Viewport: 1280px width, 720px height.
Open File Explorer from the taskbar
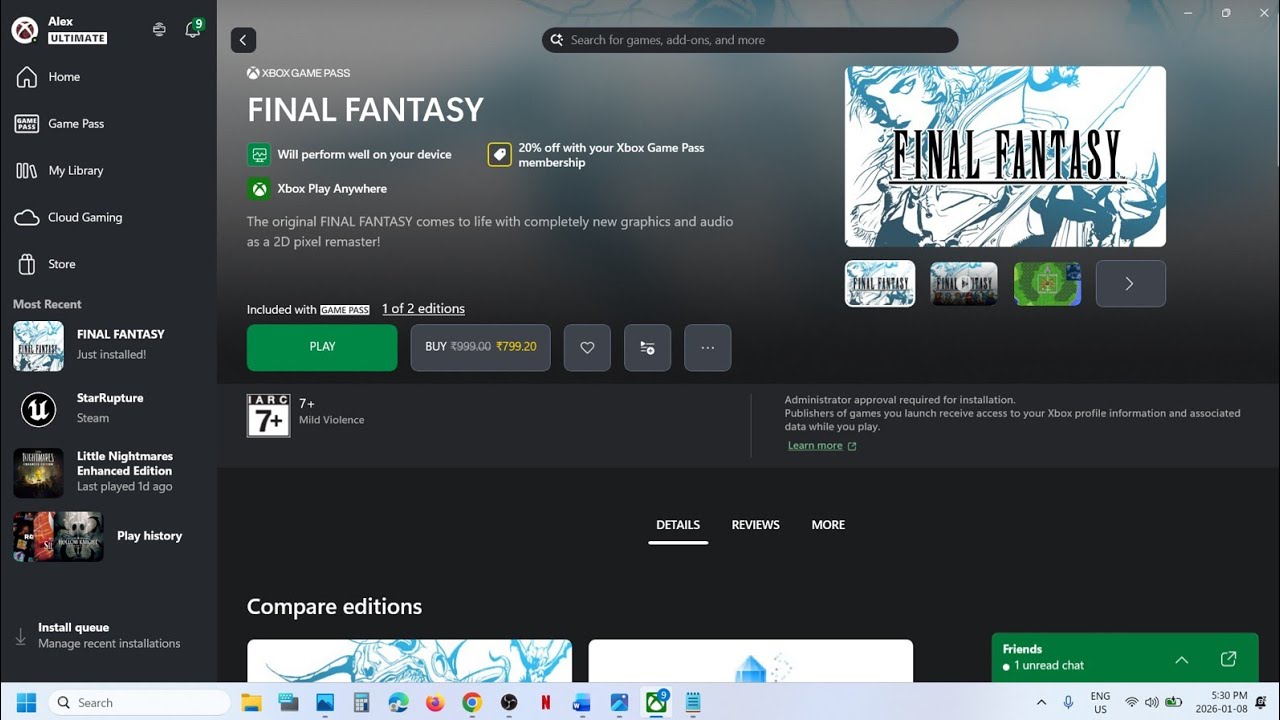point(251,703)
